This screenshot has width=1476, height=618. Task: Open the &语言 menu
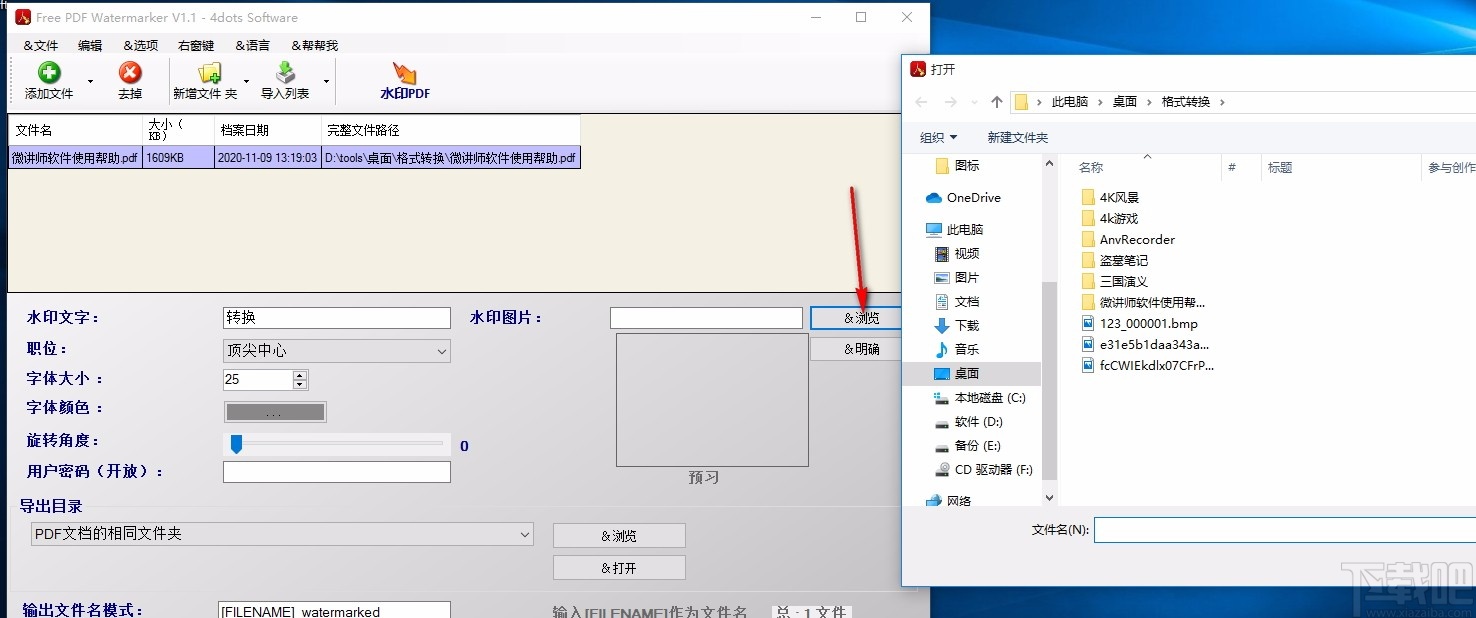point(253,45)
